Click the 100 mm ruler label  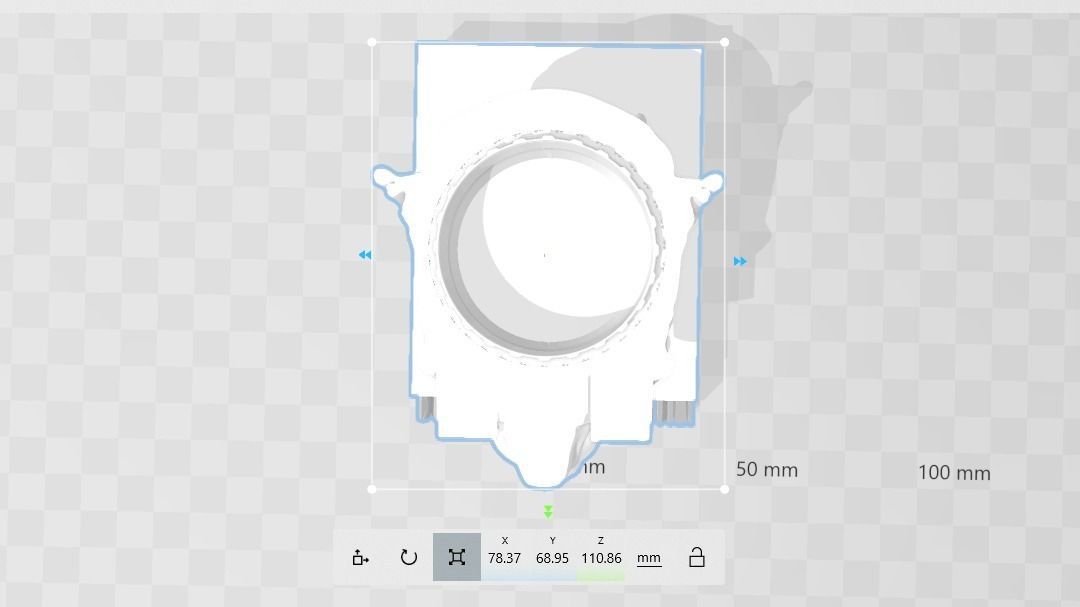point(954,473)
